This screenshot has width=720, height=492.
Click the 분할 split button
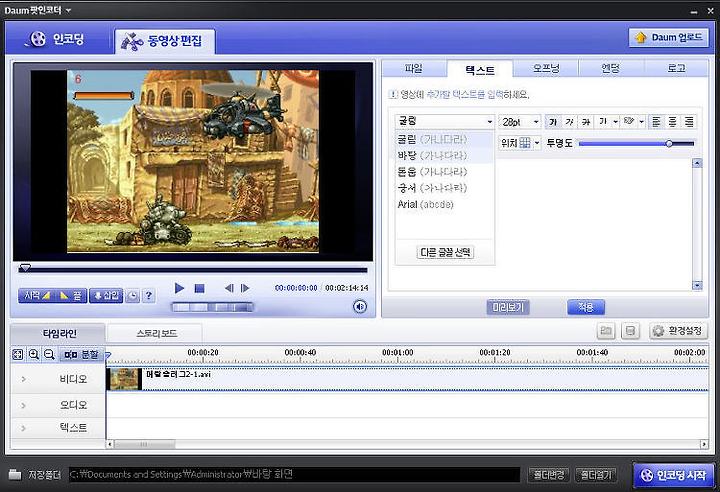click(81, 355)
